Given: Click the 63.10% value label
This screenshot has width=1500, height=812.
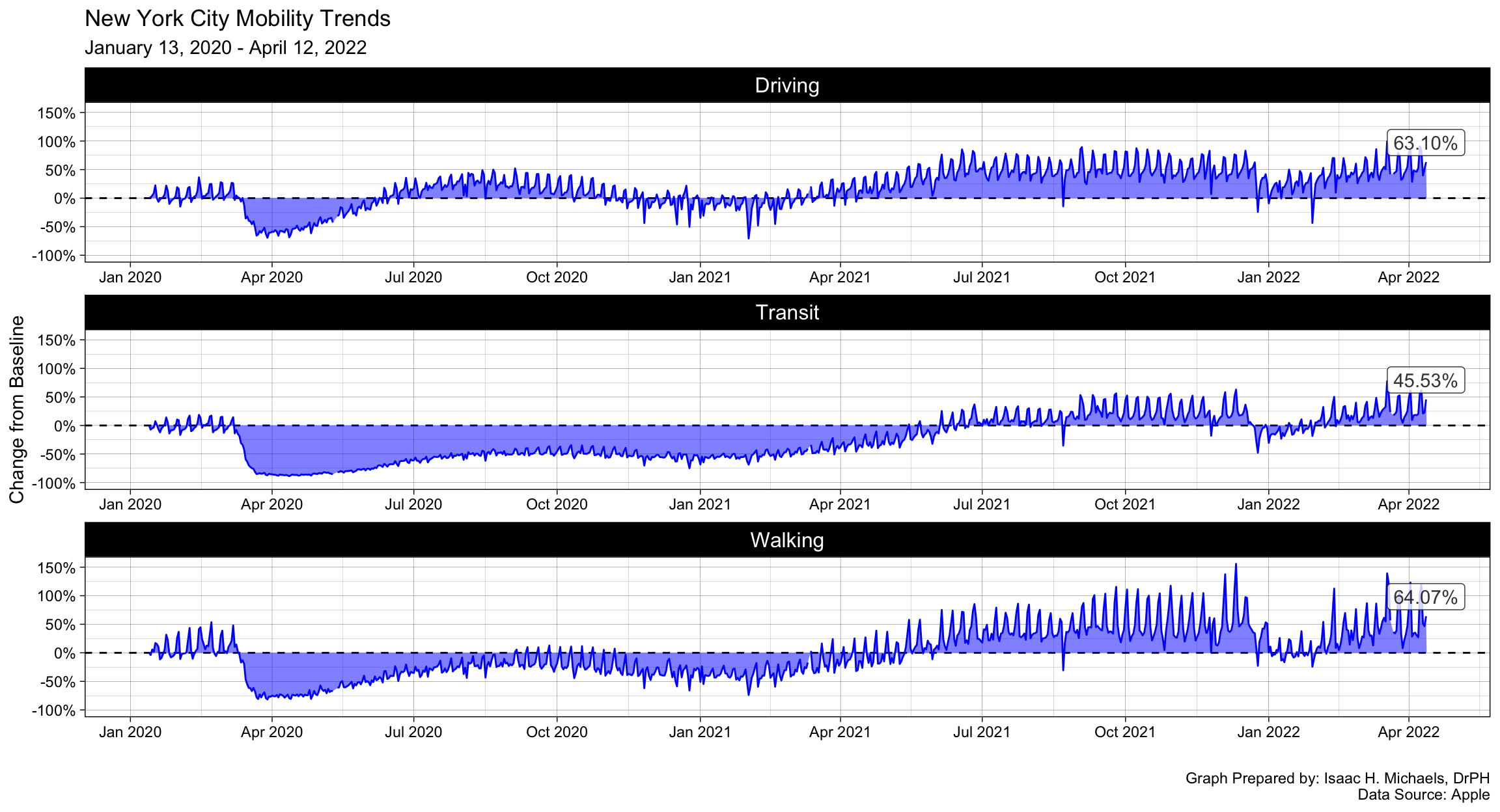Looking at the screenshot, I should point(1425,143).
